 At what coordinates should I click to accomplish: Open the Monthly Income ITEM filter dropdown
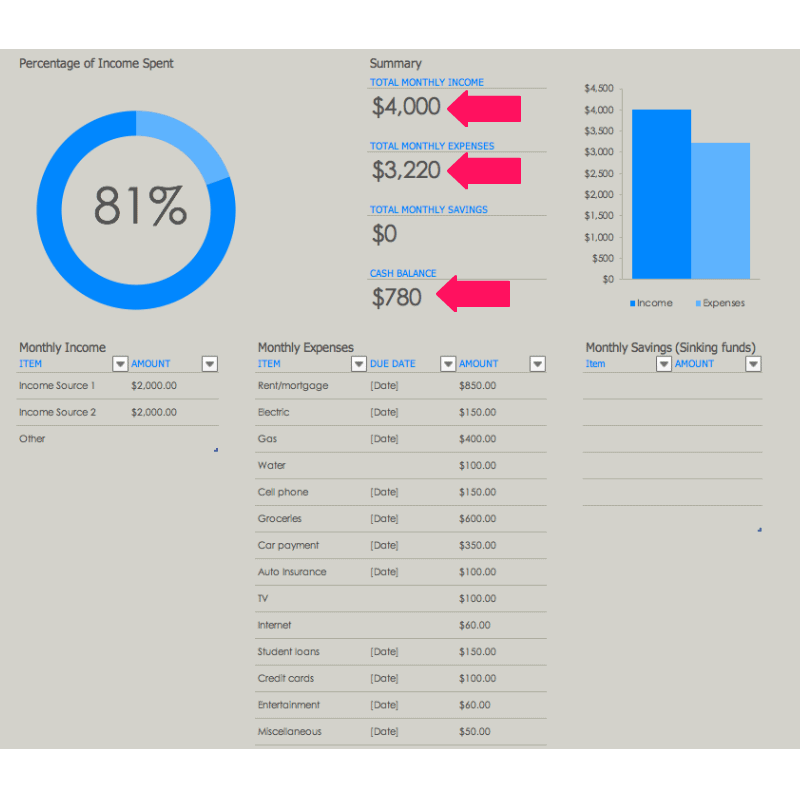tap(120, 364)
